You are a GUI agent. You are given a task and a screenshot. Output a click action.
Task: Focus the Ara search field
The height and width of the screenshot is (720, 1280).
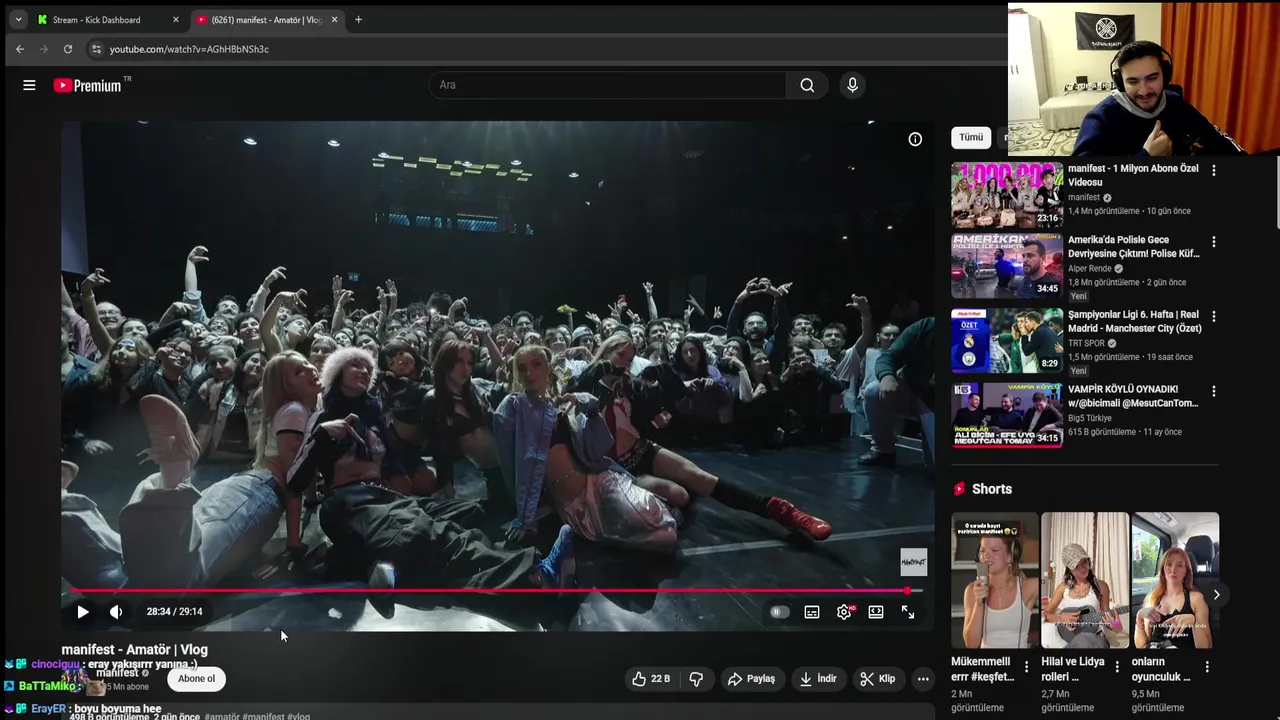607,85
